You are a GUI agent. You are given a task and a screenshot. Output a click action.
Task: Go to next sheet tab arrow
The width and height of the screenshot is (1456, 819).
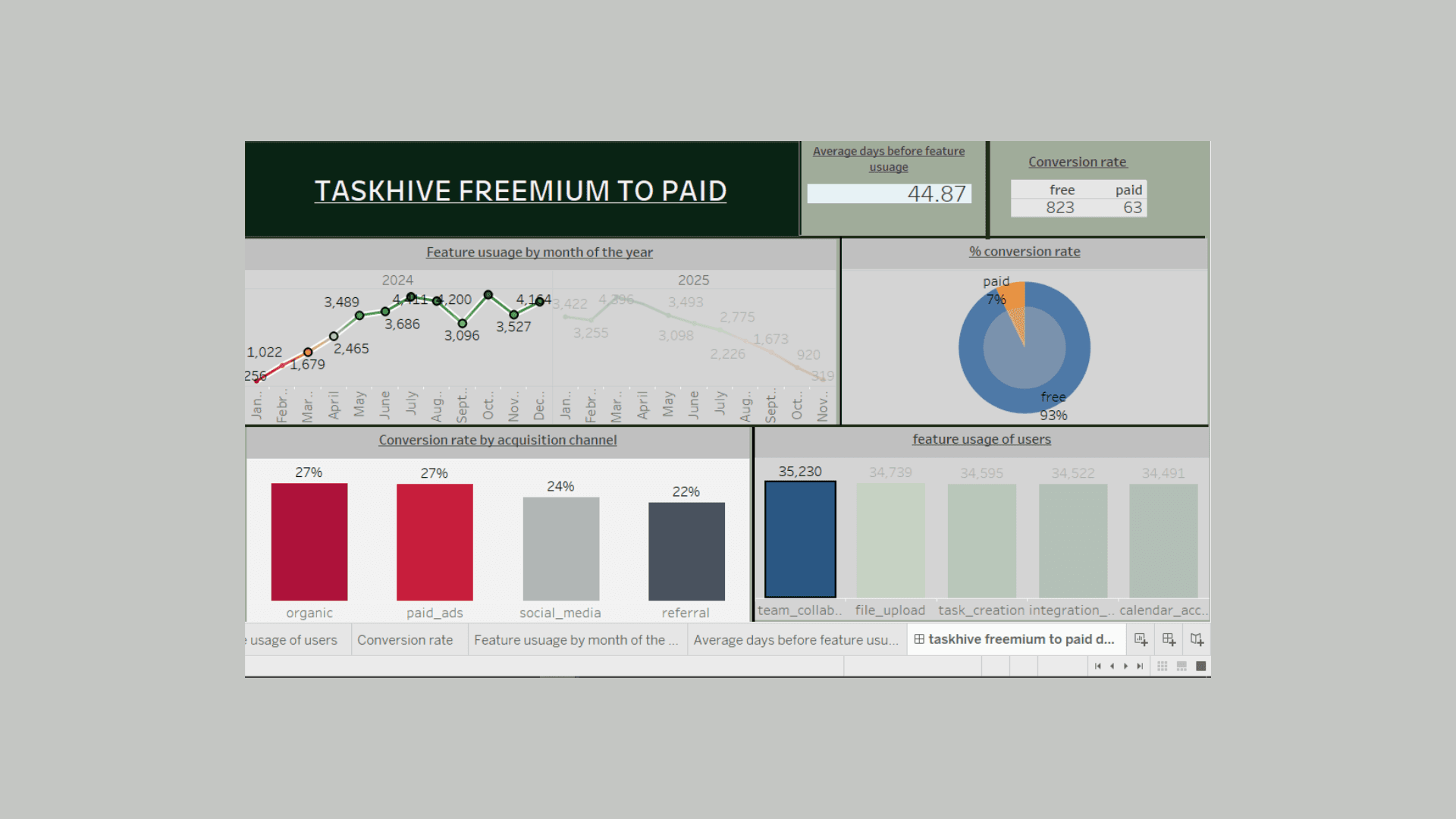[x=1126, y=666]
